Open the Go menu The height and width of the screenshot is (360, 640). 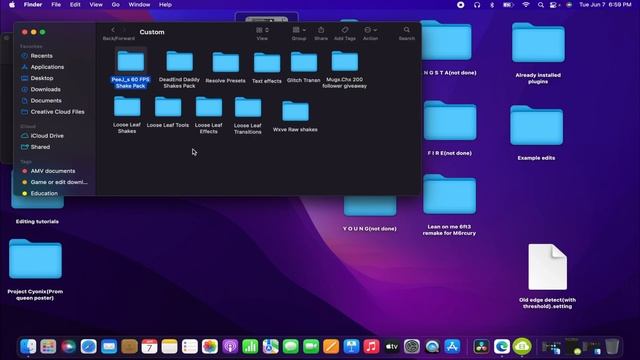click(116, 5)
